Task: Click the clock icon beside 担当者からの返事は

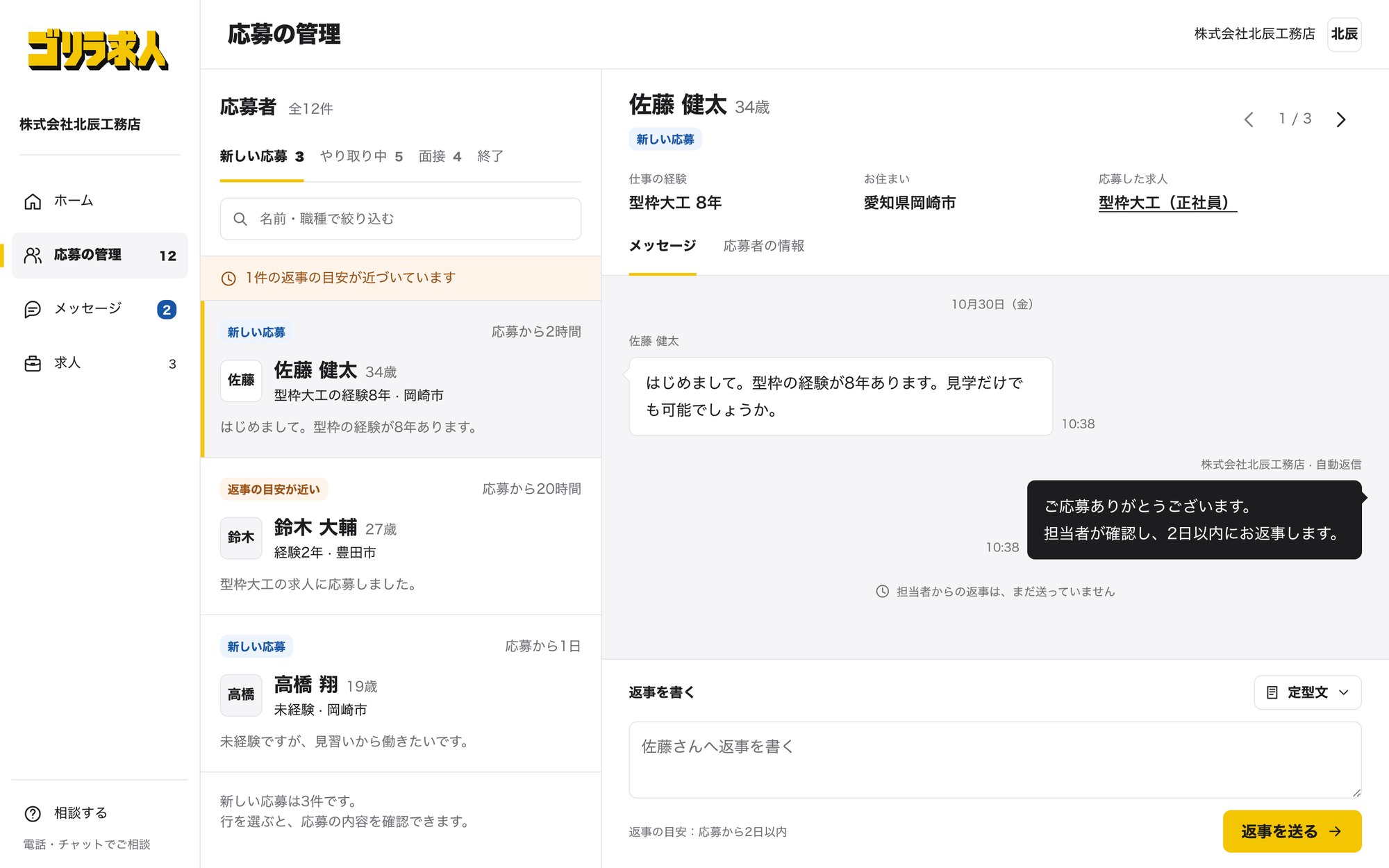Action: point(882,592)
